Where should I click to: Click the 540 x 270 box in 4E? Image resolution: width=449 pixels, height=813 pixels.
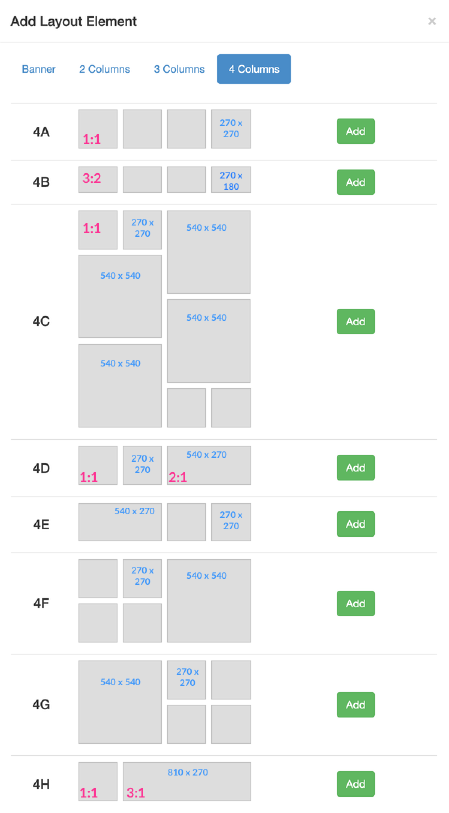pyautogui.click(x=120, y=522)
